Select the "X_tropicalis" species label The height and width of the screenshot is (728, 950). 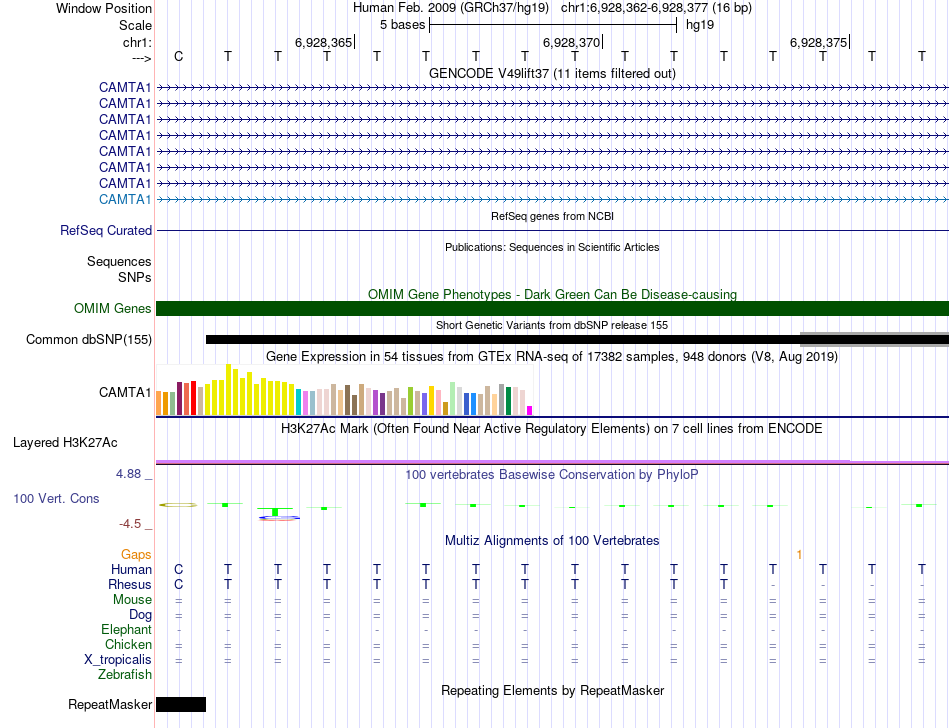pyautogui.click(x=118, y=660)
